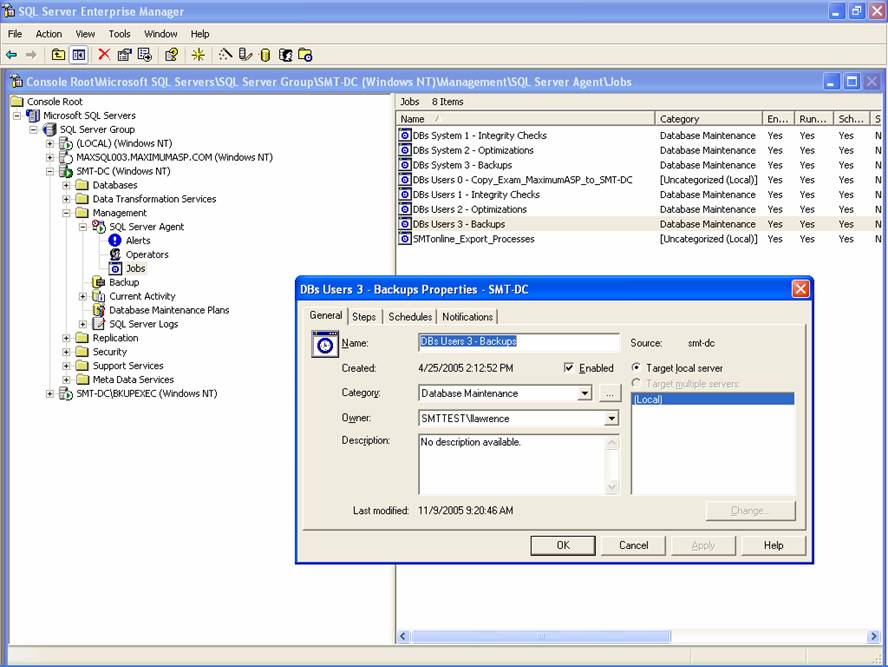Click the job list scroll-right arrow
Image resolution: width=888 pixels, height=667 pixels.
873,636
